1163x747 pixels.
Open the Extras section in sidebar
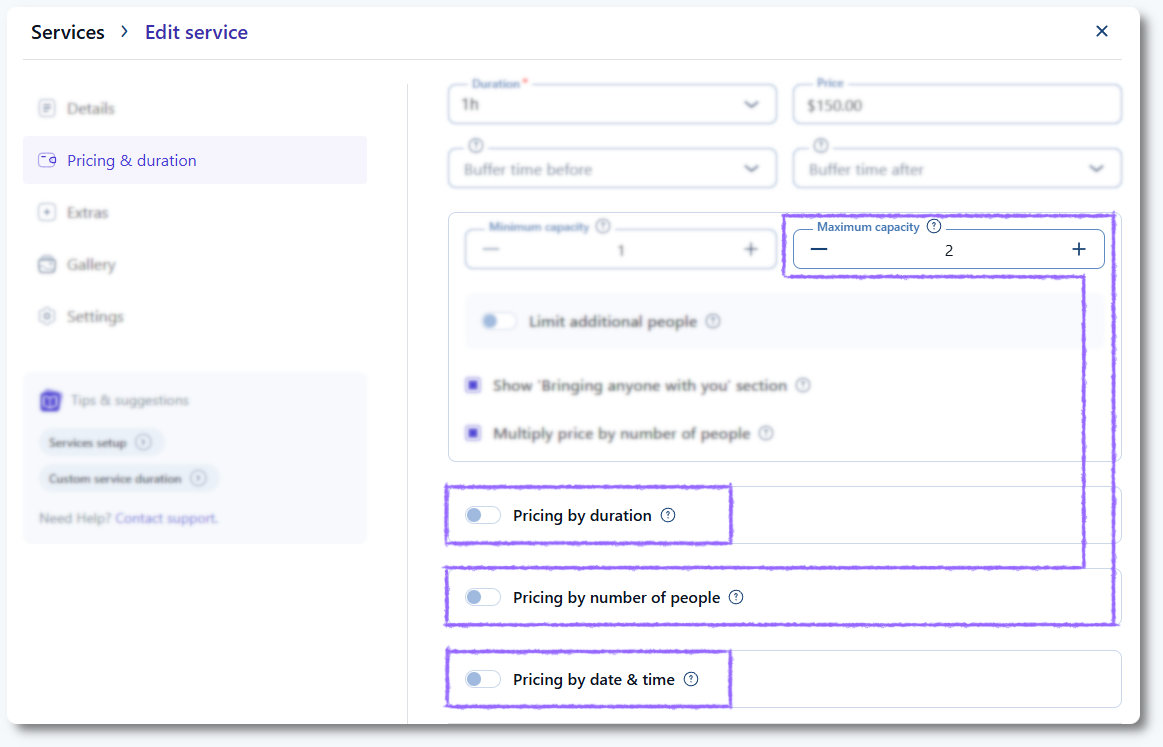pyautogui.click(x=87, y=213)
